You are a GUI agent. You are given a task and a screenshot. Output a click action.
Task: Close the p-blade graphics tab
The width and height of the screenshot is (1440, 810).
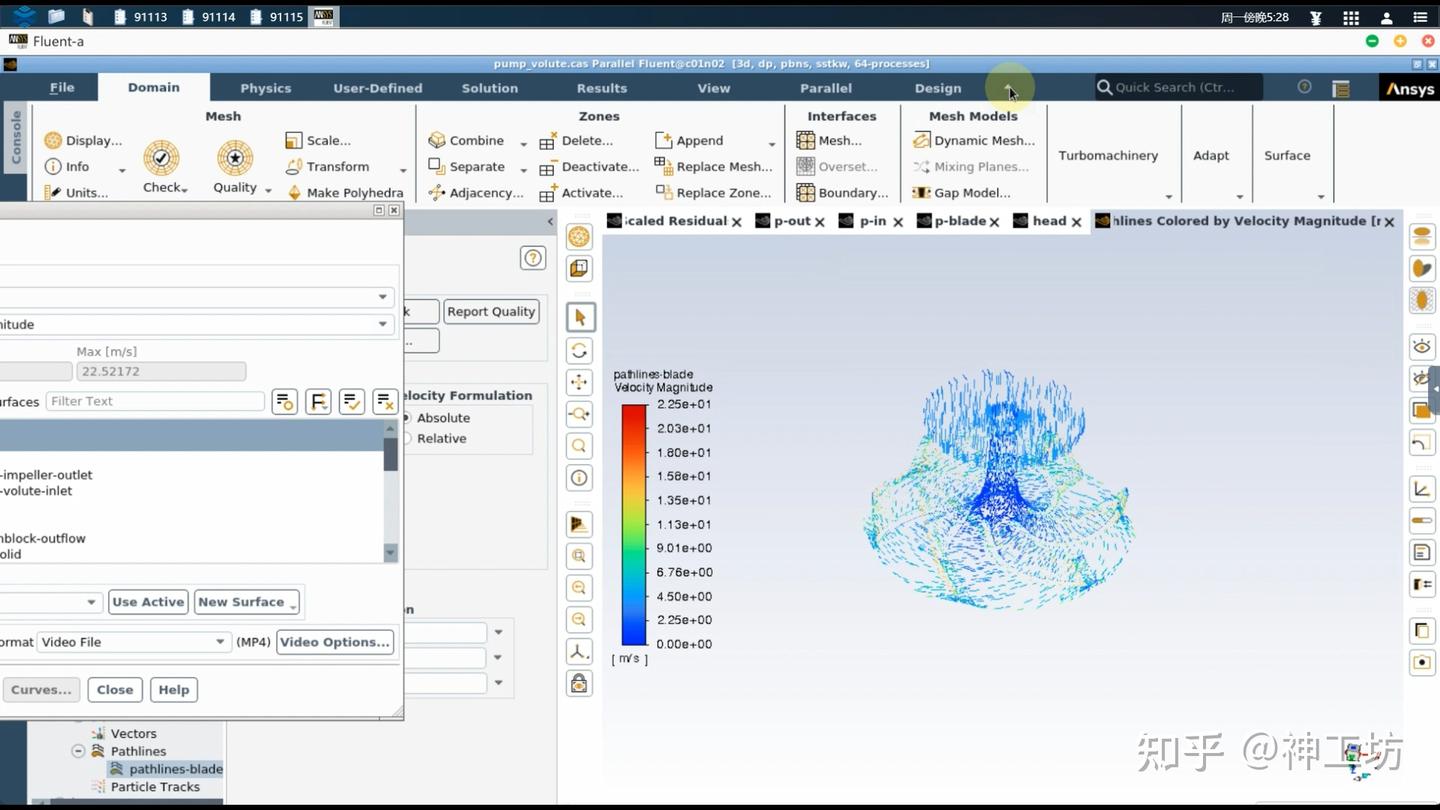tap(995, 222)
